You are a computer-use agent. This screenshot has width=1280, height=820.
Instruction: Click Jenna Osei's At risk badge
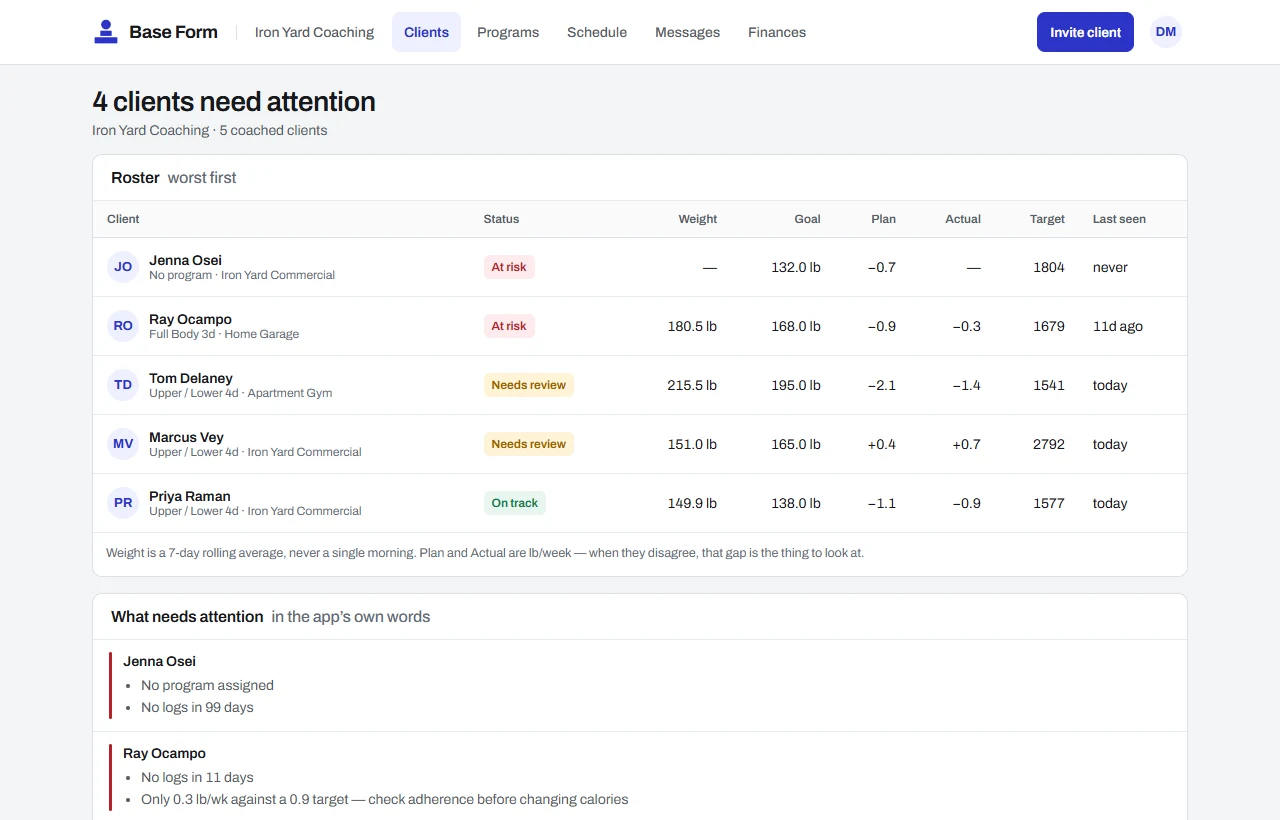click(x=509, y=267)
